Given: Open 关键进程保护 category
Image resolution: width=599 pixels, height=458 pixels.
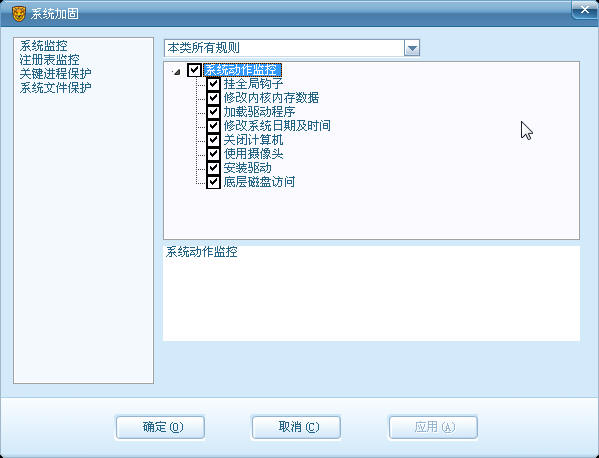Looking at the screenshot, I should pos(55,74).
